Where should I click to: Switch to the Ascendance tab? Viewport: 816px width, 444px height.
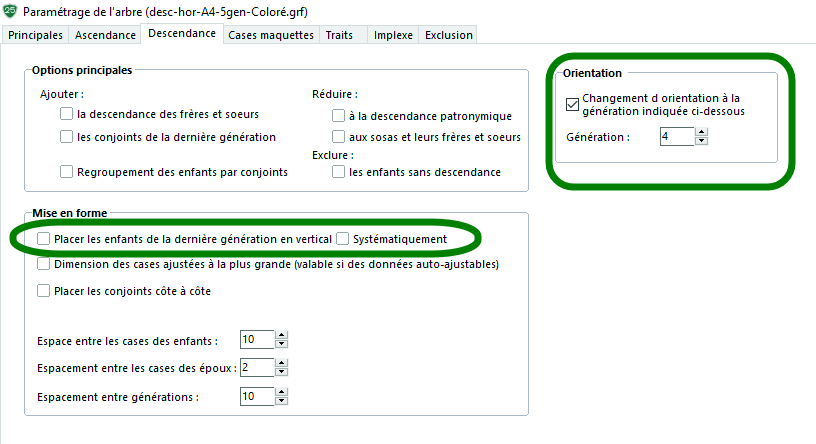tap(105, 35)
